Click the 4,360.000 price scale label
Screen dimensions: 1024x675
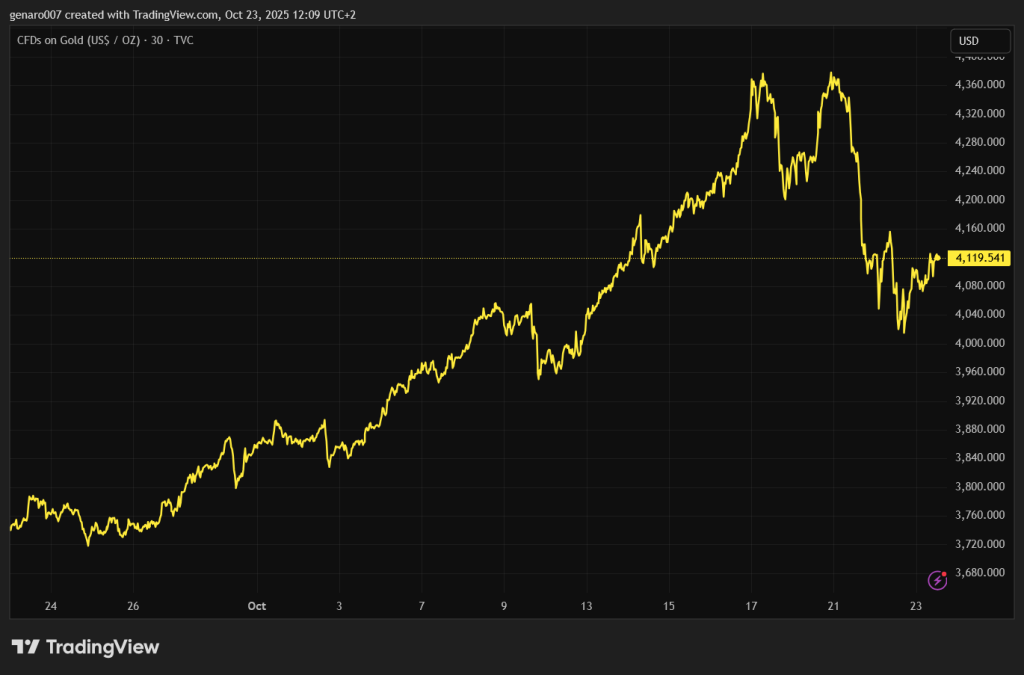click(x=980, y=84)
